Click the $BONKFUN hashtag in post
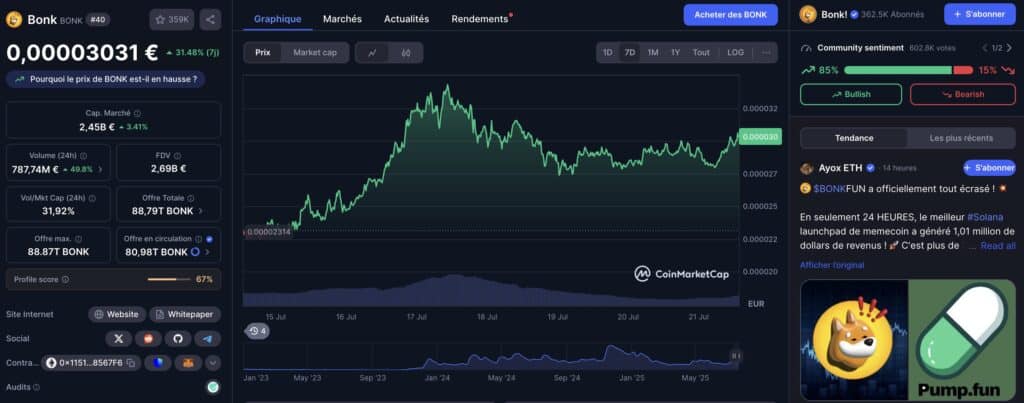Viewport: 1024px width, 403px height. point(827,189)
